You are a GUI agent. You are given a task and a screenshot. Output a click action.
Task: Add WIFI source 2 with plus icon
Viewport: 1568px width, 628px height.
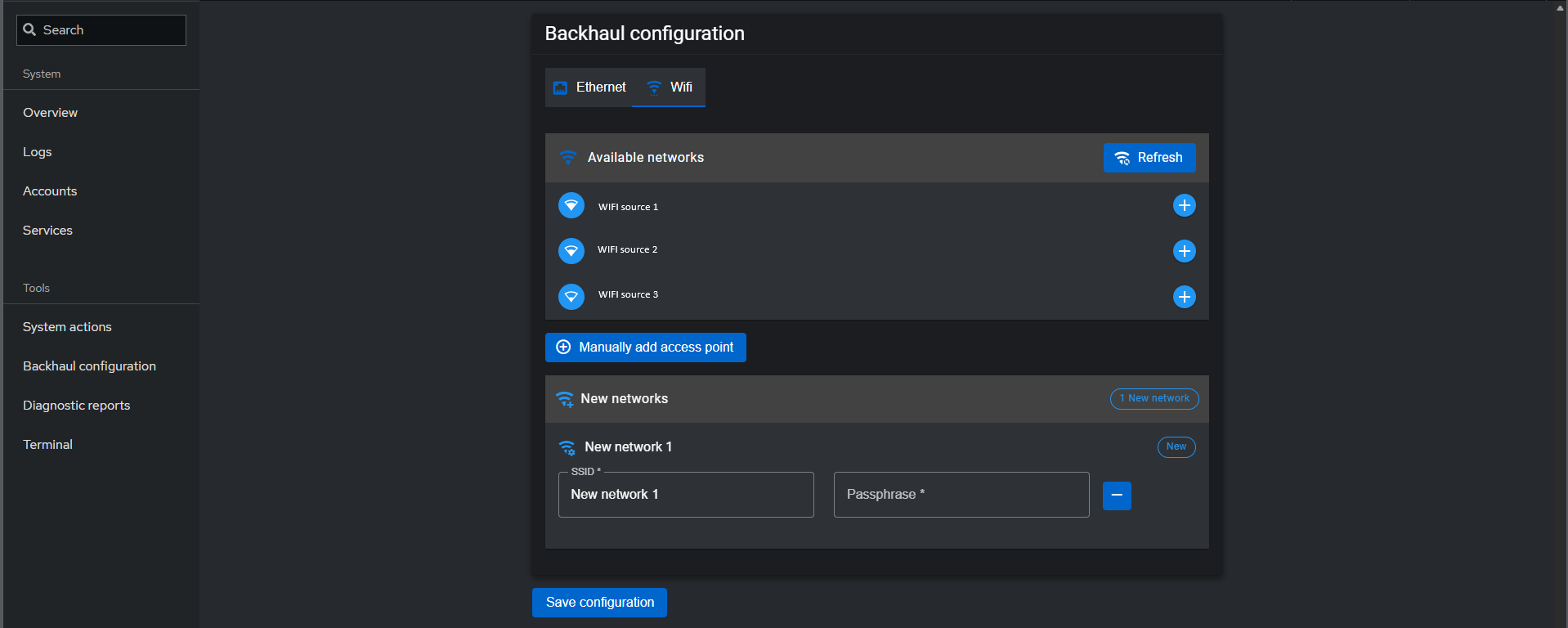(x=1185, y=251)
